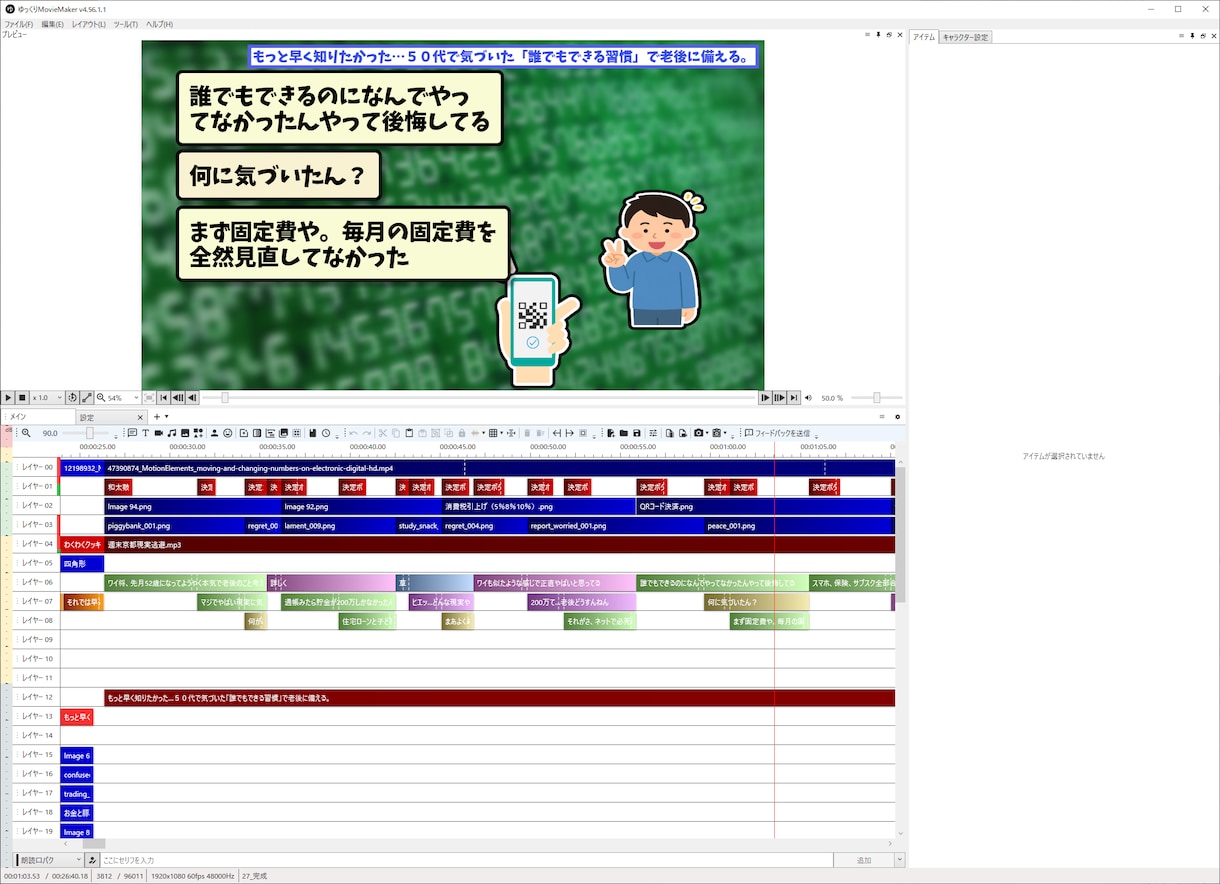
Task: Add an image item from the toolbar
Action: 185,433
